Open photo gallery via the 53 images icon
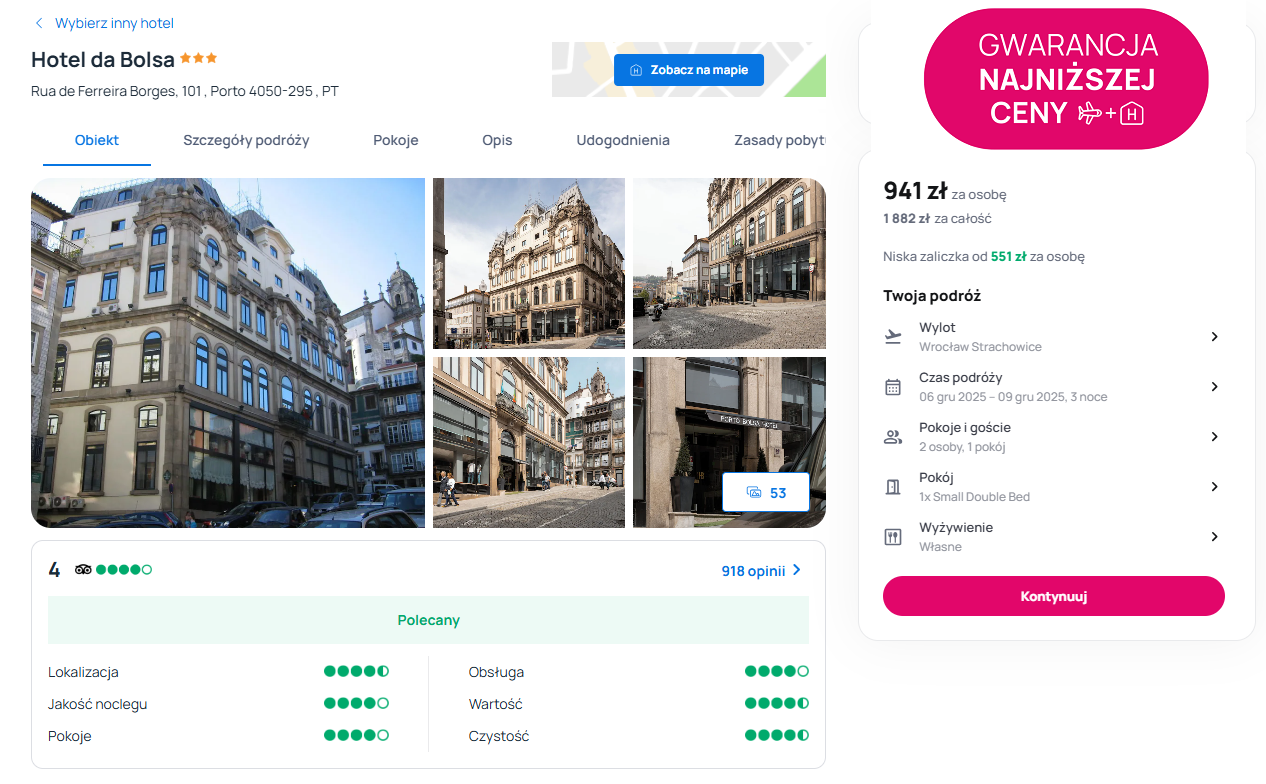This screenshot has height=784, width=1266. tap(765, 492)
